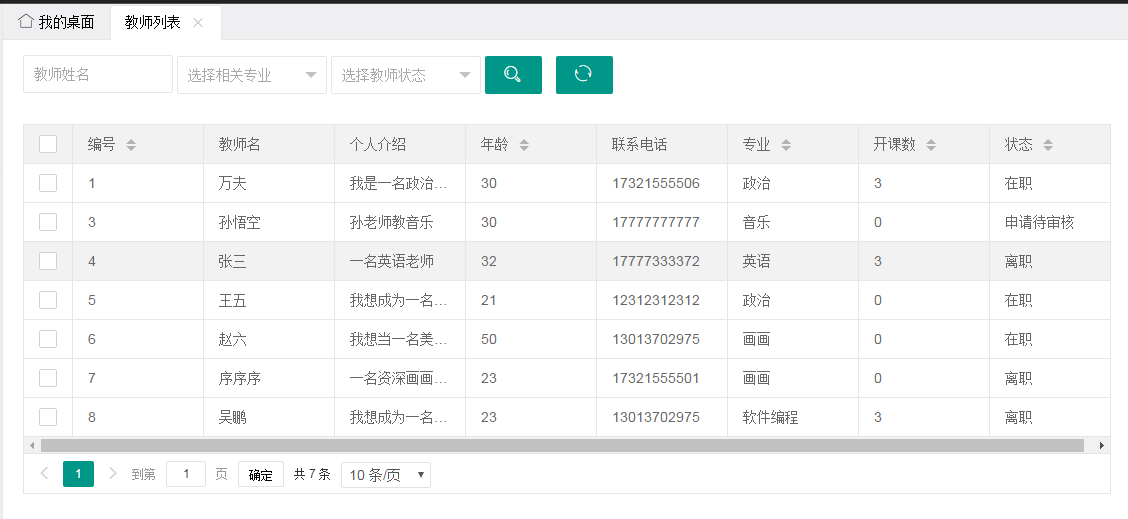This screenshot has width=1128, height=519.
Task: Open the 10 条/页 page size selector
Action: click(386, 475)
